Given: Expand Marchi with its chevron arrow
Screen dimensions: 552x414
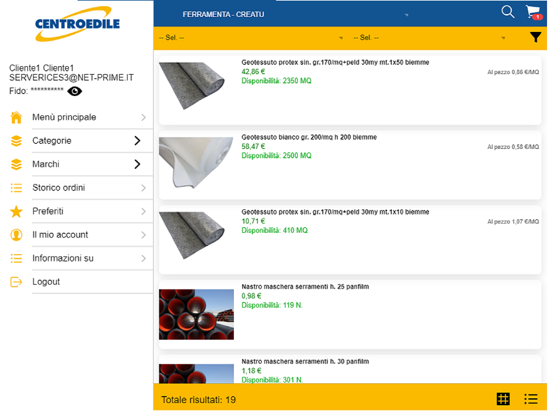Looking at the screenshot, I should click(x=137, y=164).
